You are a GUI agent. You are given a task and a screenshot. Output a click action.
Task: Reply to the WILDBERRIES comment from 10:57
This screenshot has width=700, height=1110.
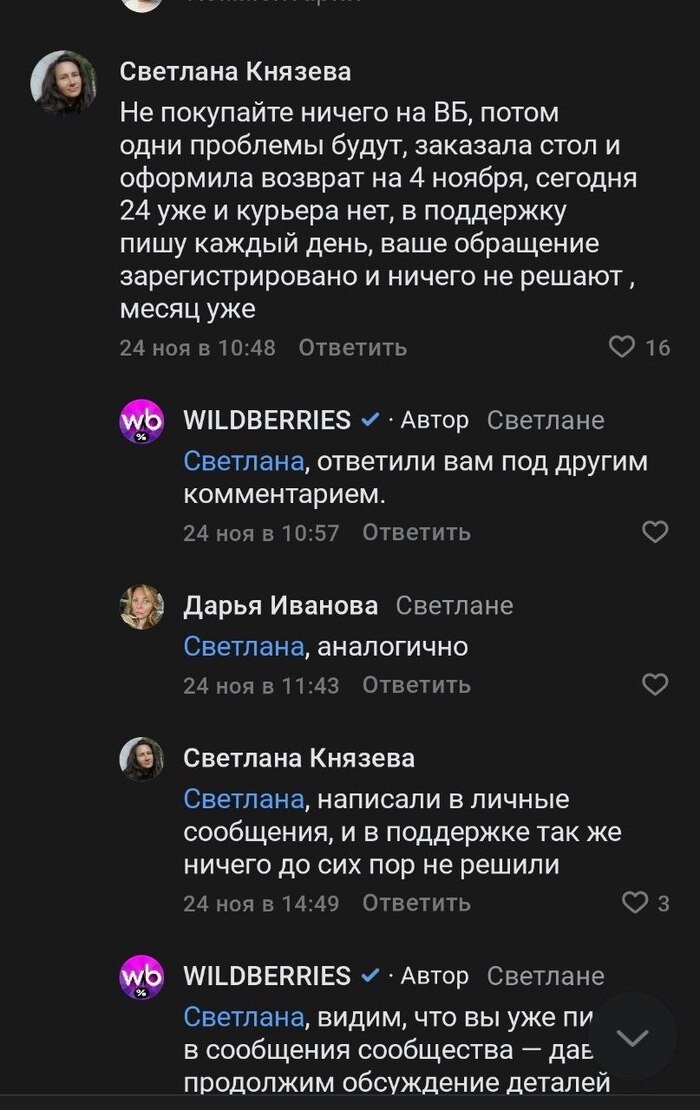416,533
